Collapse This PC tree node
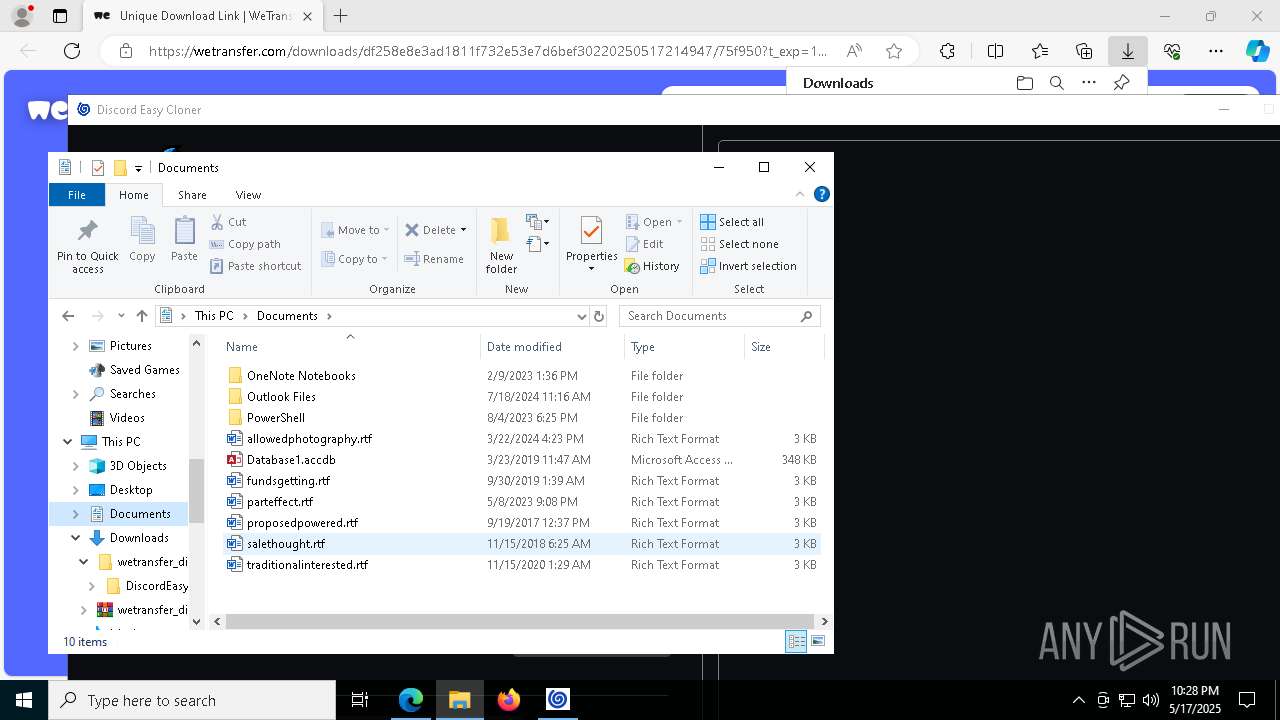 pyautogui.click(x=68, y=442)
